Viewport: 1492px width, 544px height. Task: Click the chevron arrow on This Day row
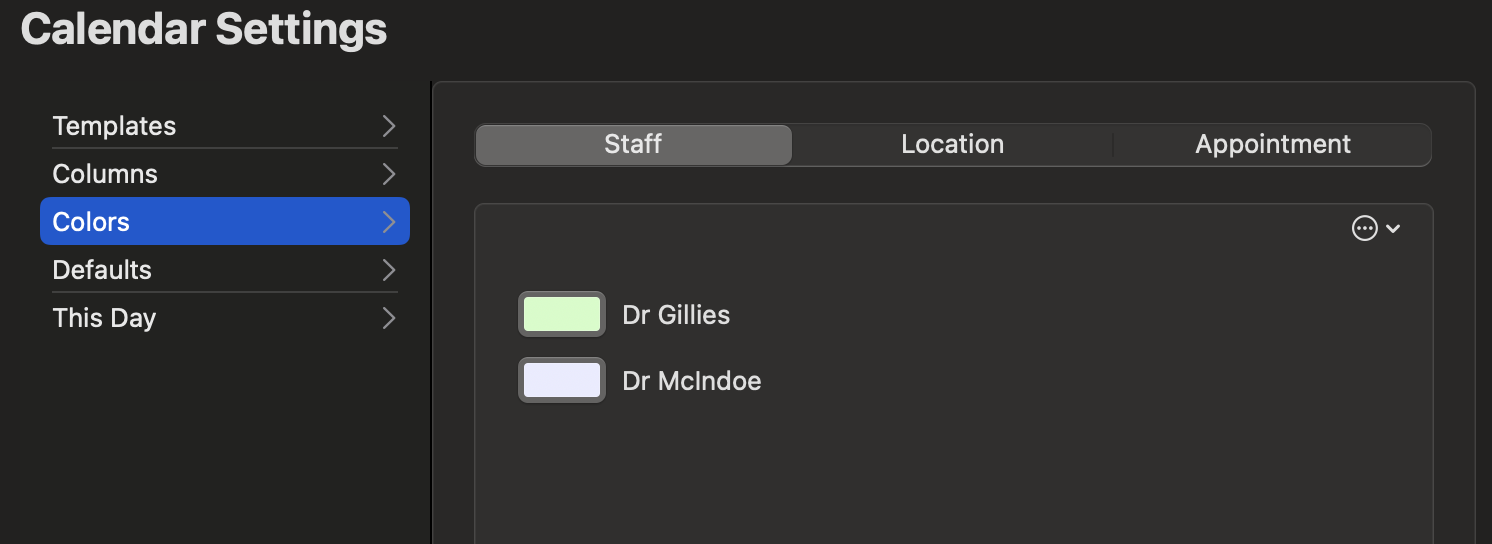(x=389, y=318)
